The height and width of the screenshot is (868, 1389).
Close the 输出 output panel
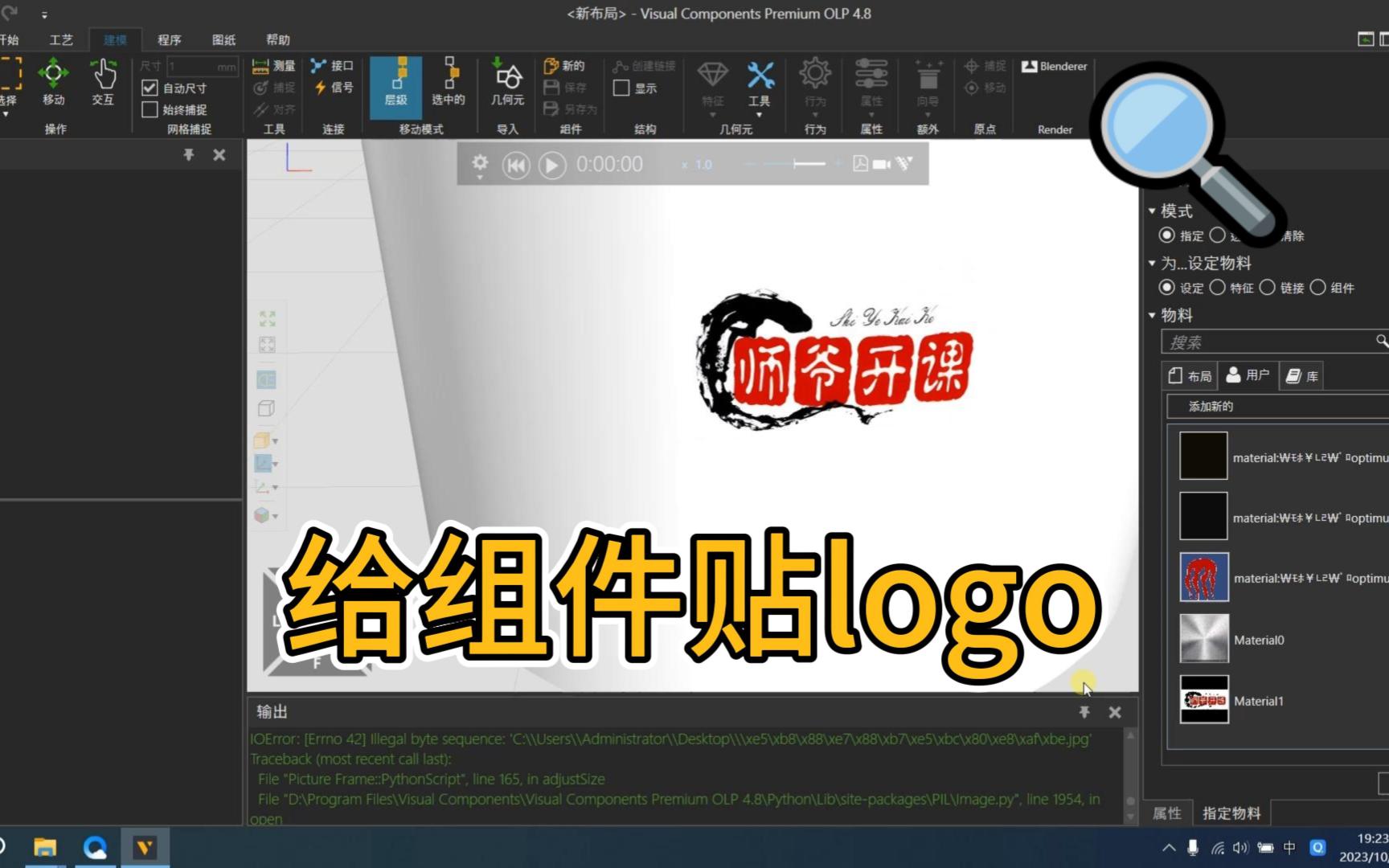[1115, 712]
